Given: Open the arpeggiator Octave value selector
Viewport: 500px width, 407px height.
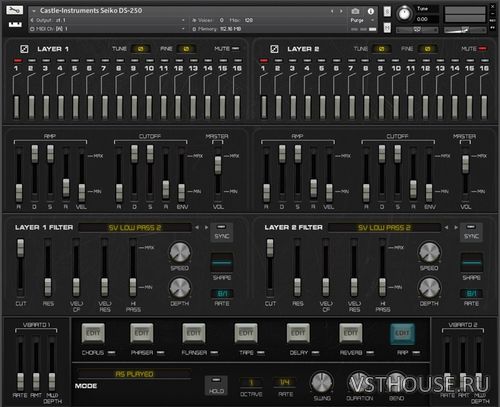Looking at the screenshot, I should (251, 382).
